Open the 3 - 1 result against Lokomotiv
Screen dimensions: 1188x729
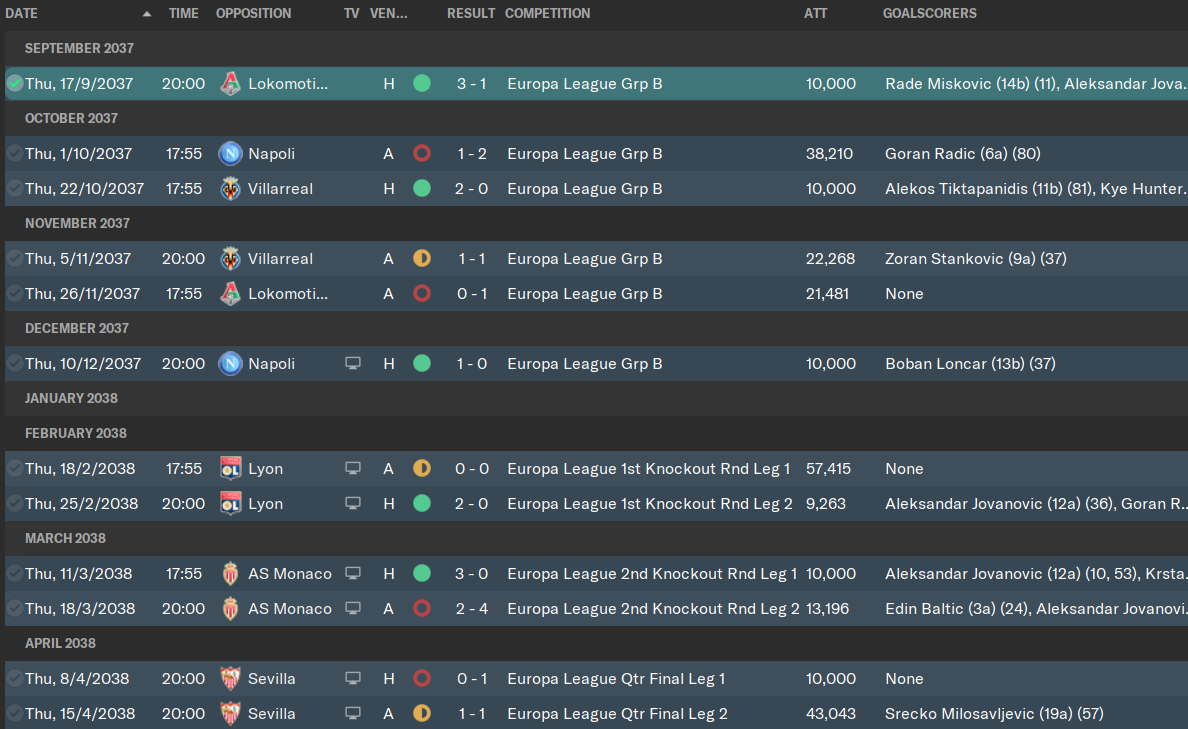click(x=471, y=83)
